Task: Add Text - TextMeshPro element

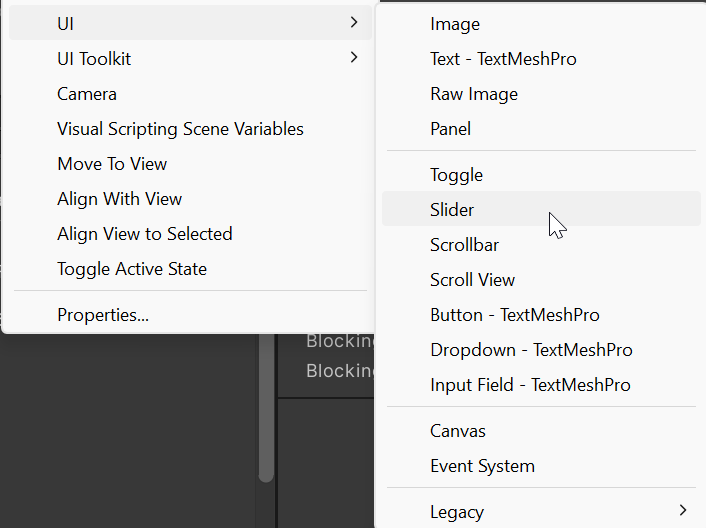Action: [x=541, y=59]
